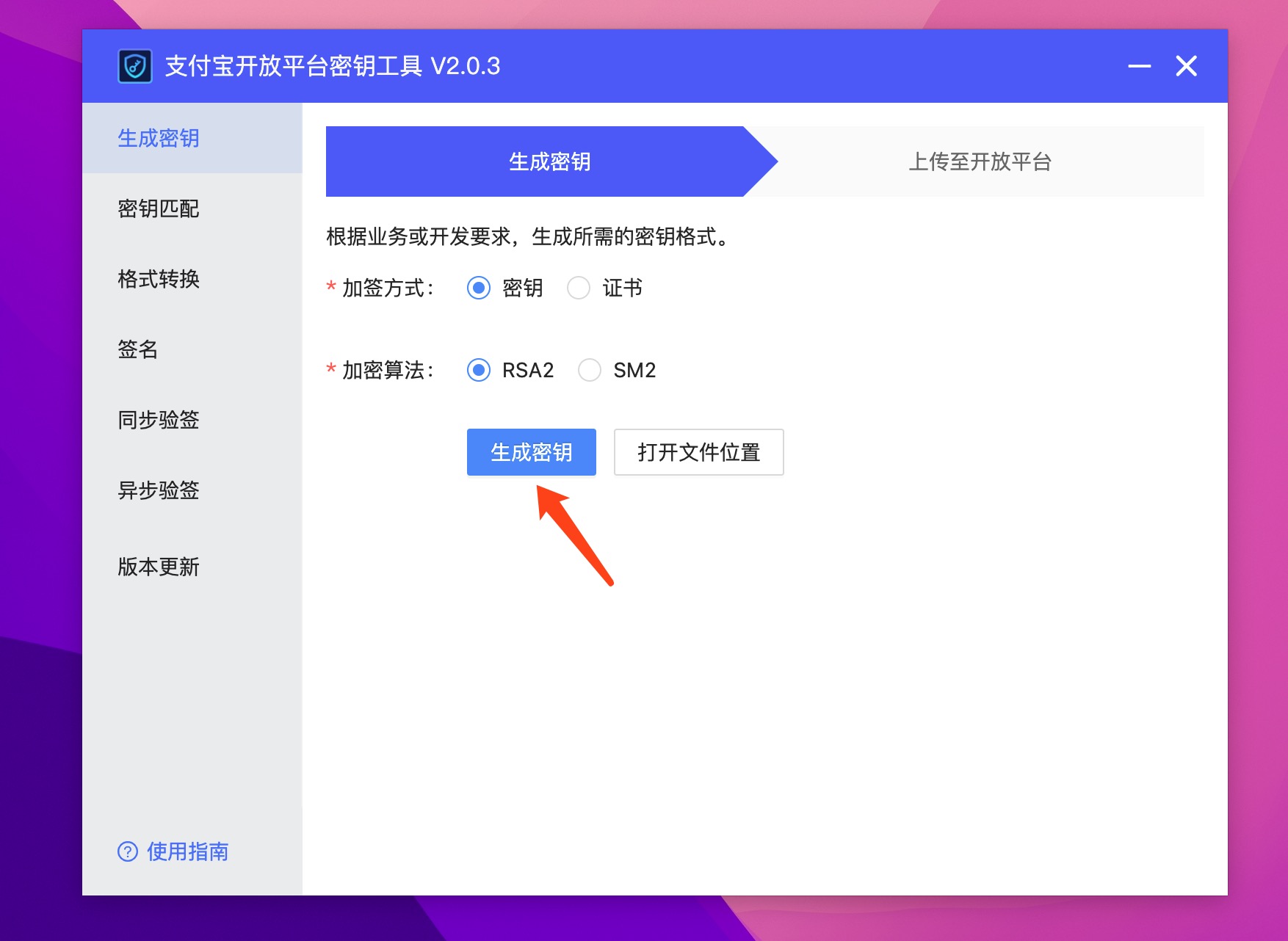This screenshot has height=941, width=1288.
Task: Click the 打开文件位置 button
Action: coord(698,452)
